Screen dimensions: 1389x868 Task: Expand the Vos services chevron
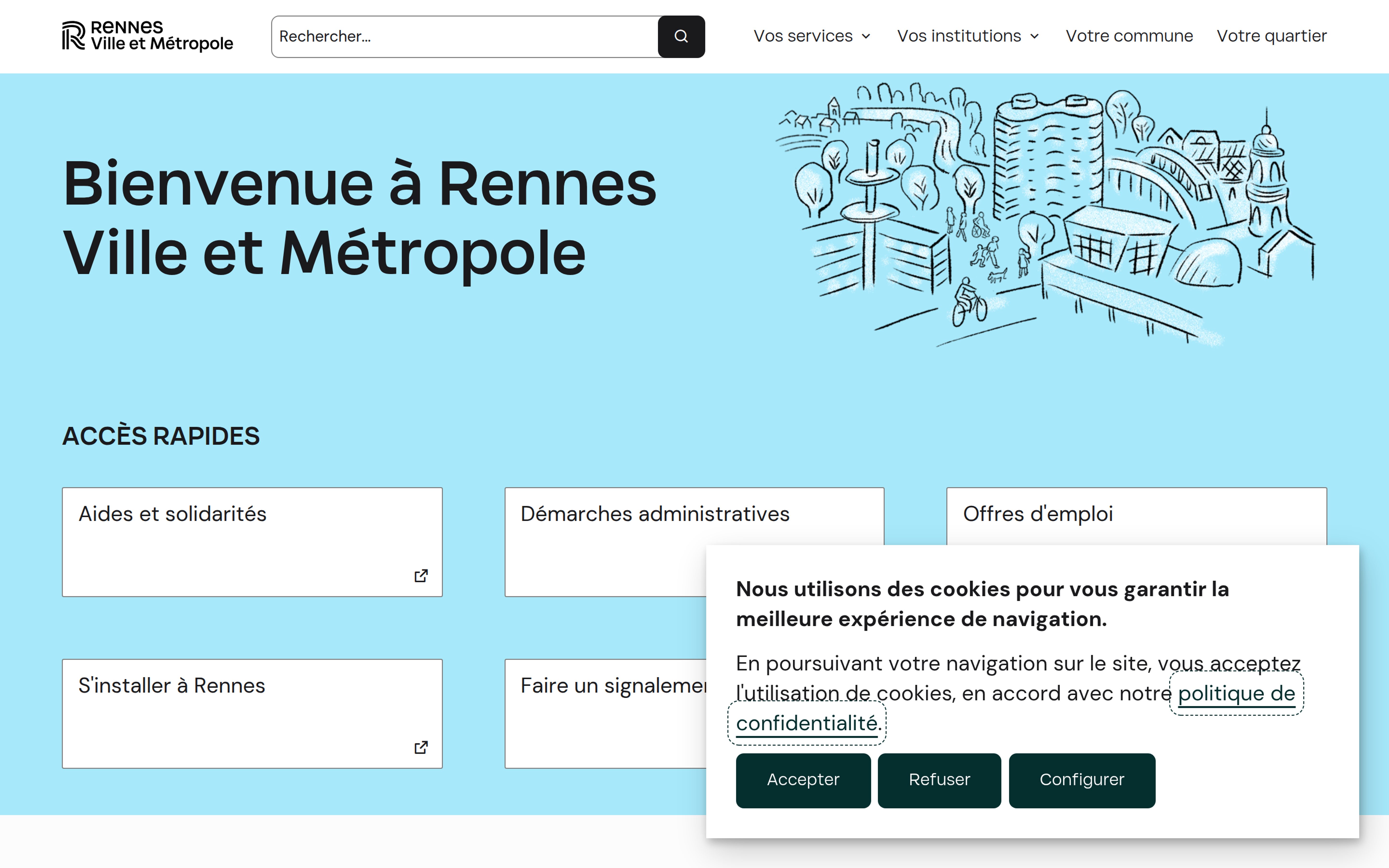pyautogui.click(x=866, y=36)
